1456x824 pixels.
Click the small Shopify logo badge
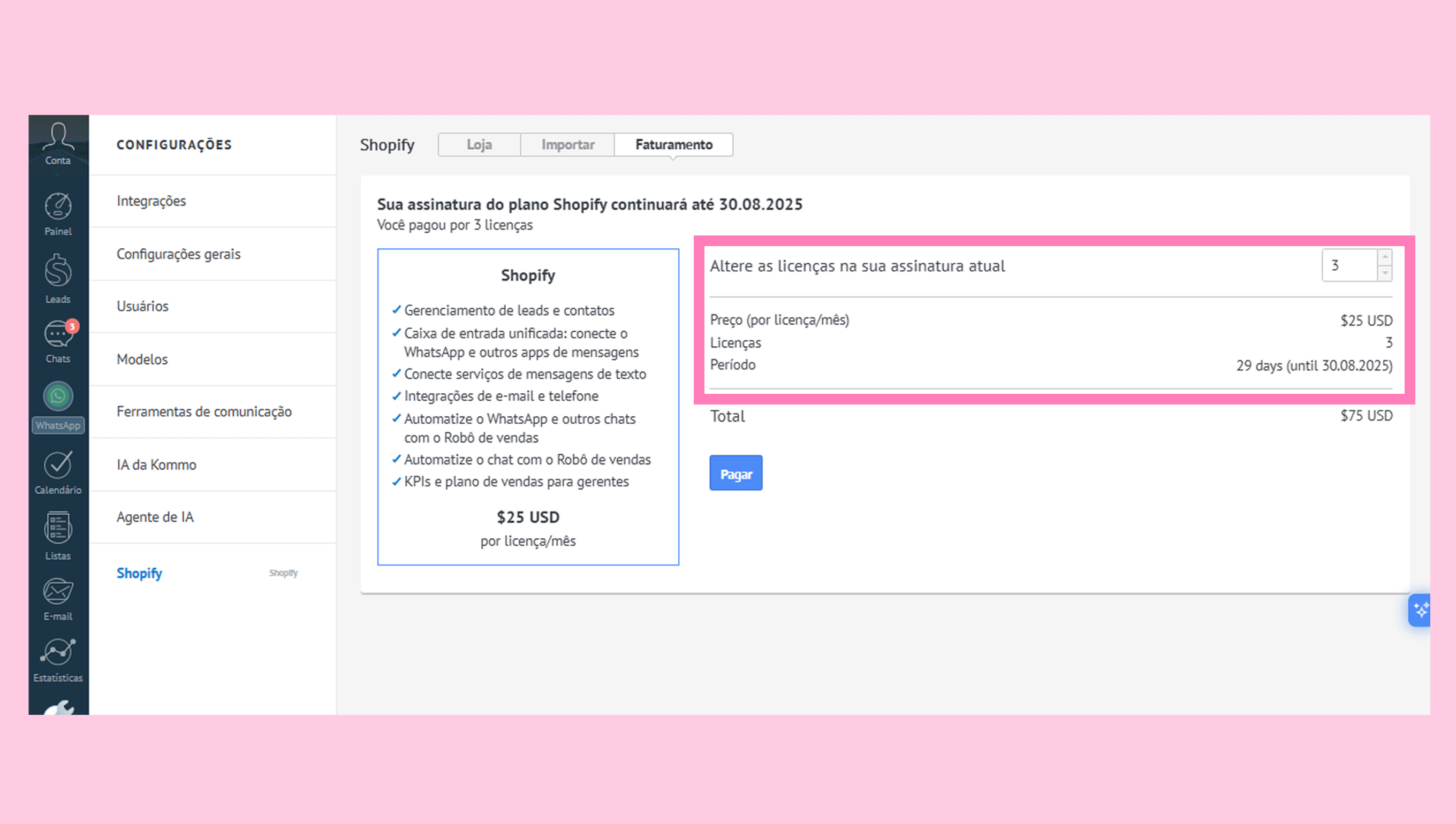[284, 573]
